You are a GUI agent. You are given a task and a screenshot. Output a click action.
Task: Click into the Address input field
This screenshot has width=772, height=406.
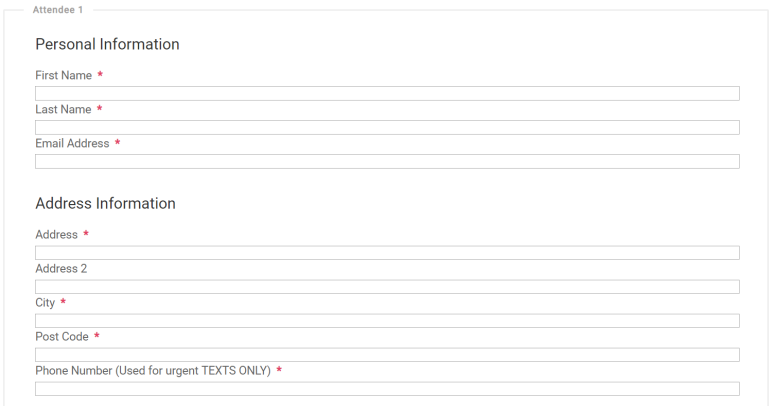coord(387,253)
